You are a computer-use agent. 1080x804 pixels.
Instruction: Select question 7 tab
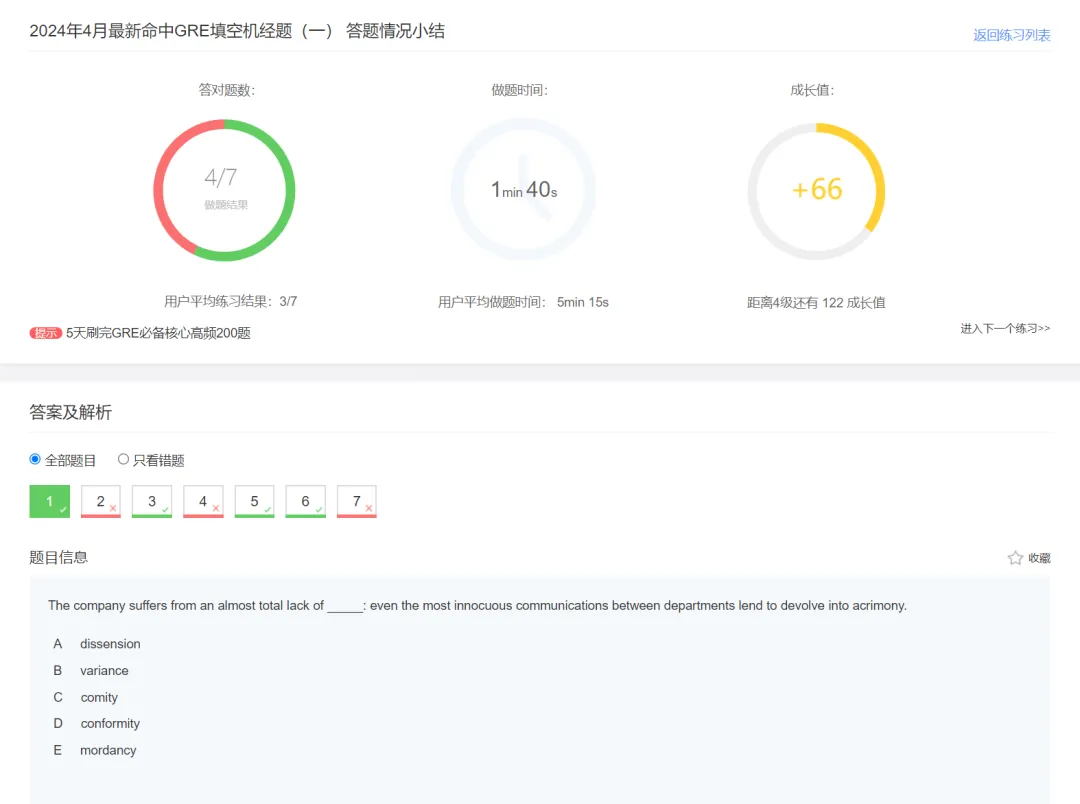coord(357,502)
